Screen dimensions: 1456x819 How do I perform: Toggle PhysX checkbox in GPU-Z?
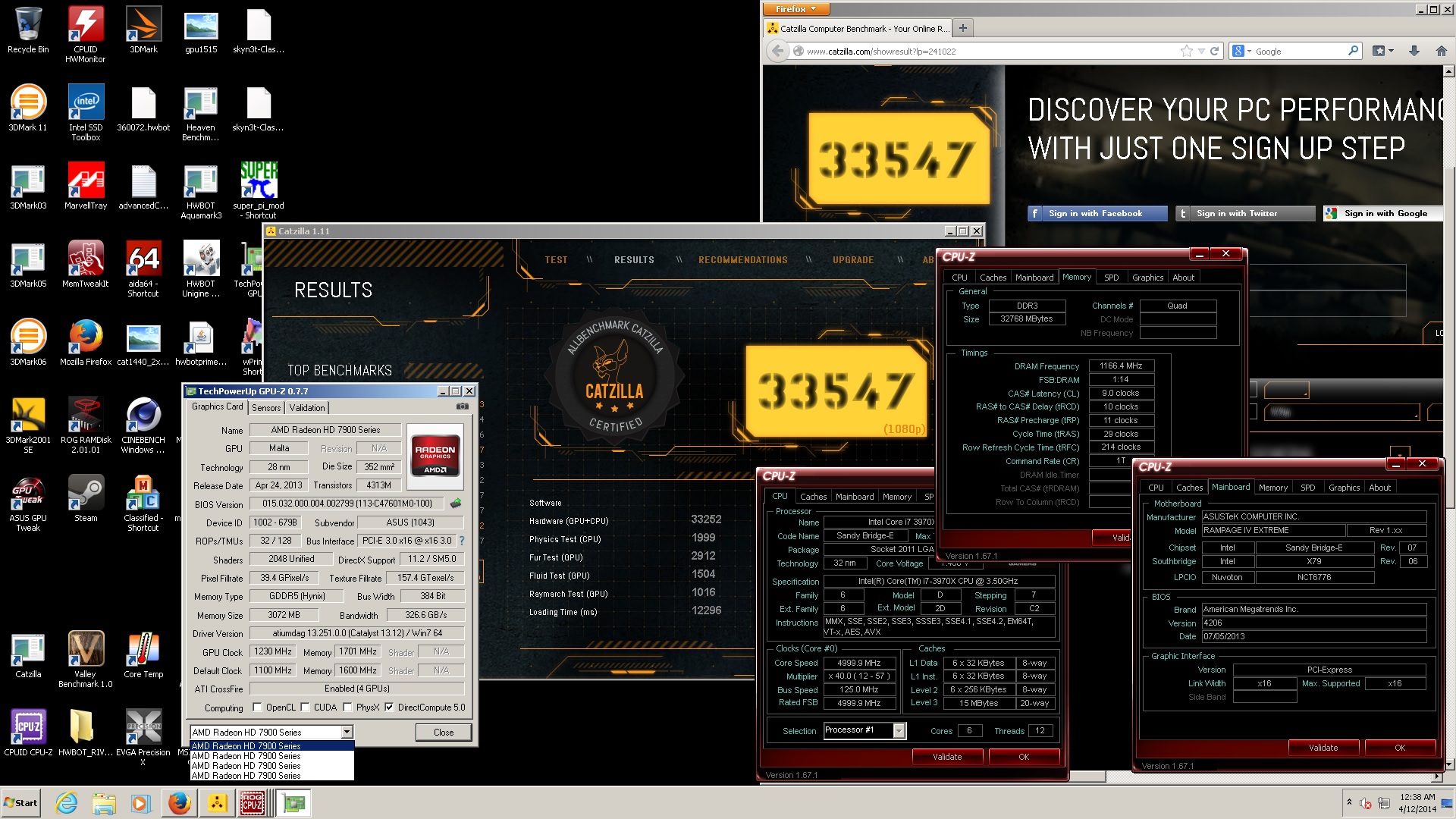(347, 708)
